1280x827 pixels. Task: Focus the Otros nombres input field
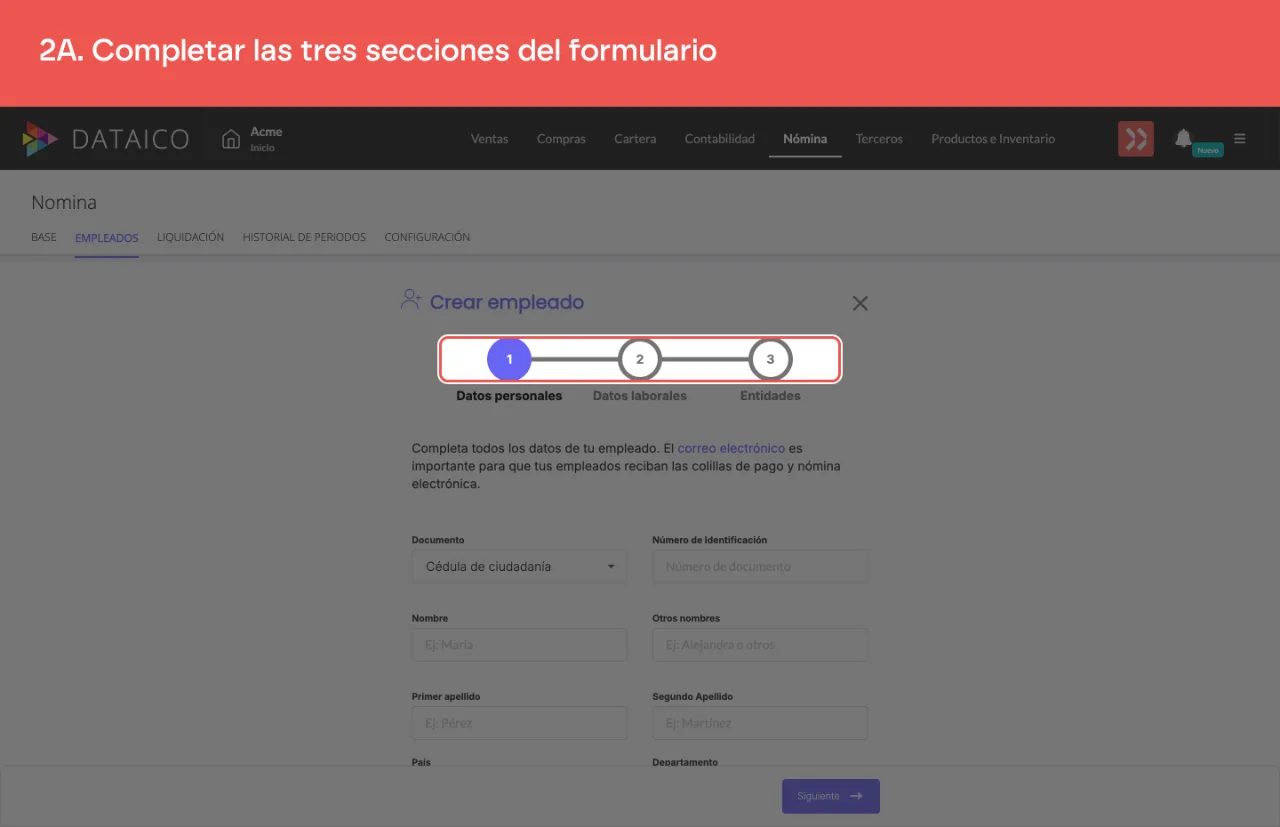click(x=760, y=645)
